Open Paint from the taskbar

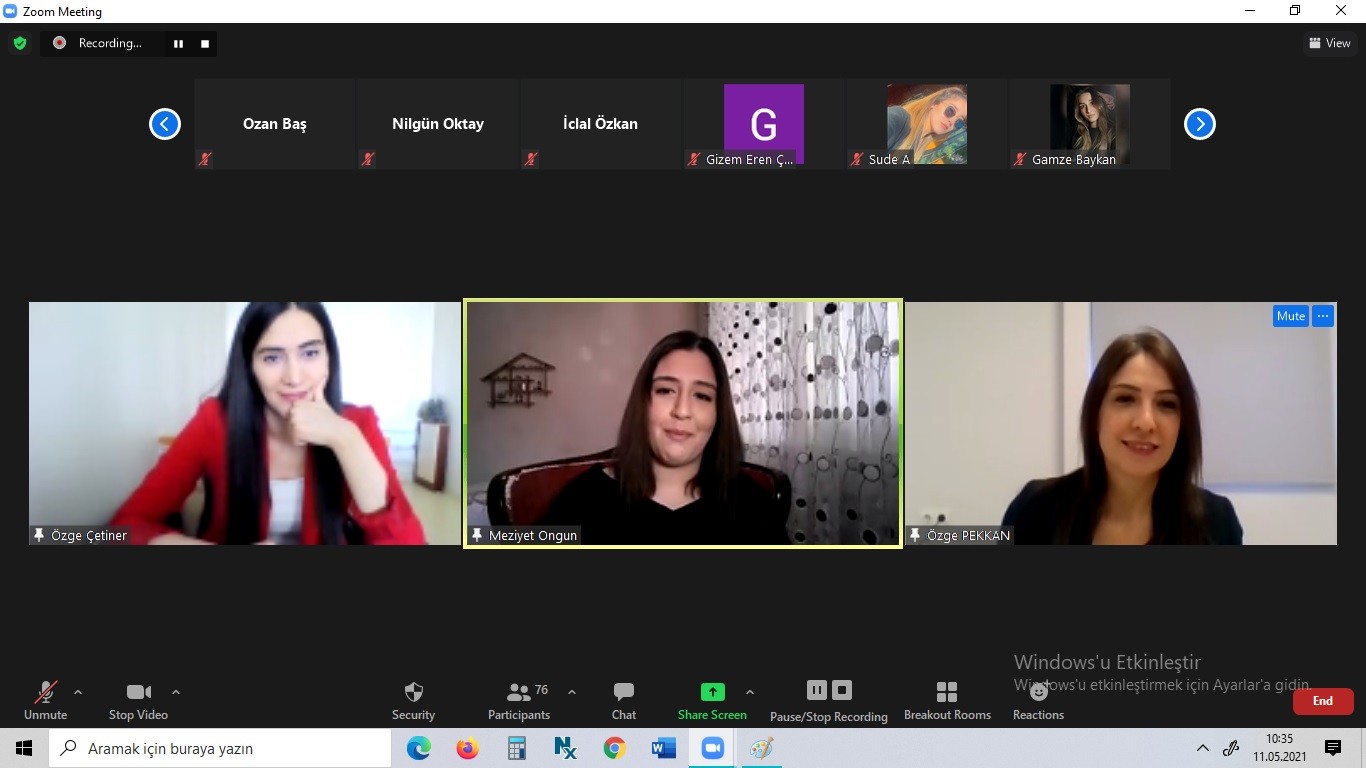(761, 748)
